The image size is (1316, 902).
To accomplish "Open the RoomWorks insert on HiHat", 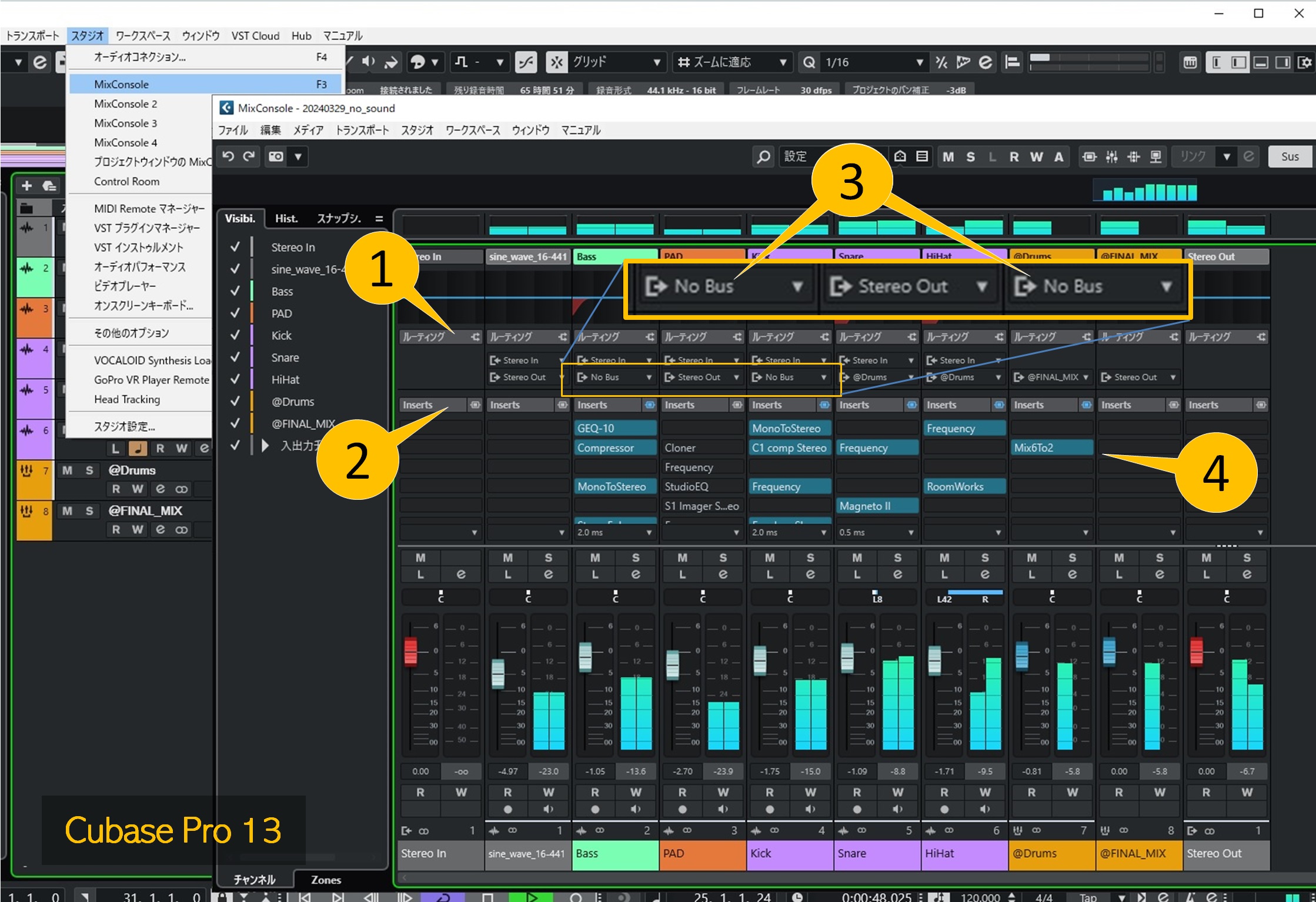I will (x=964, y=486).
